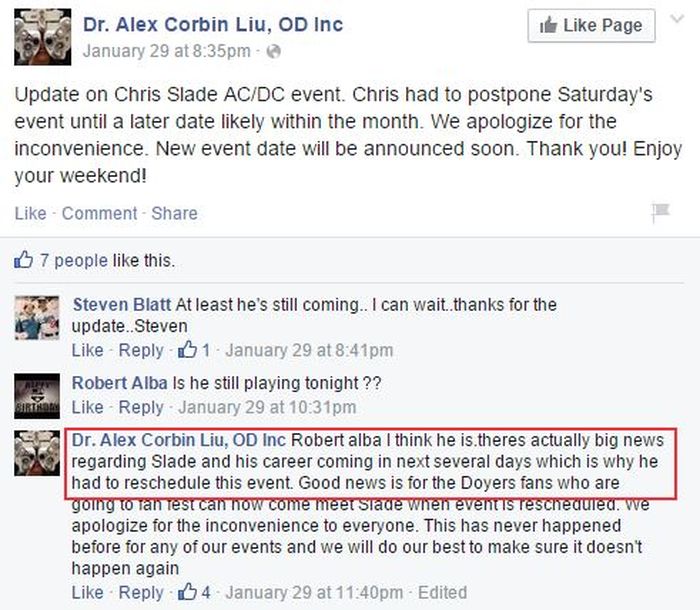Open Steven Blatt's profile name link
700x610 pixels.
[122, 304]
